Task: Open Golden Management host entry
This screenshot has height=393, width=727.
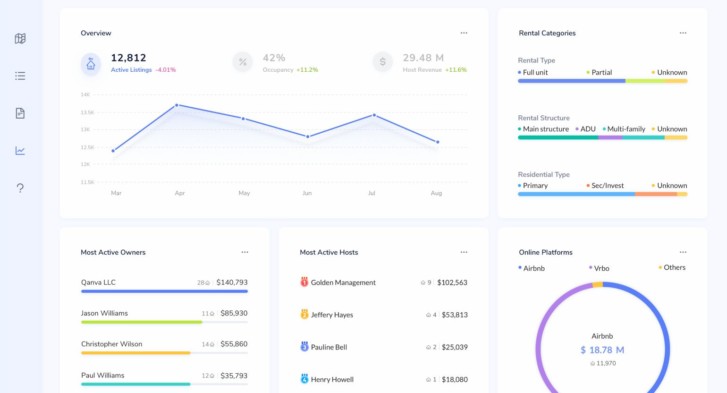Action: pyautogui.click(x=384, y=282)
